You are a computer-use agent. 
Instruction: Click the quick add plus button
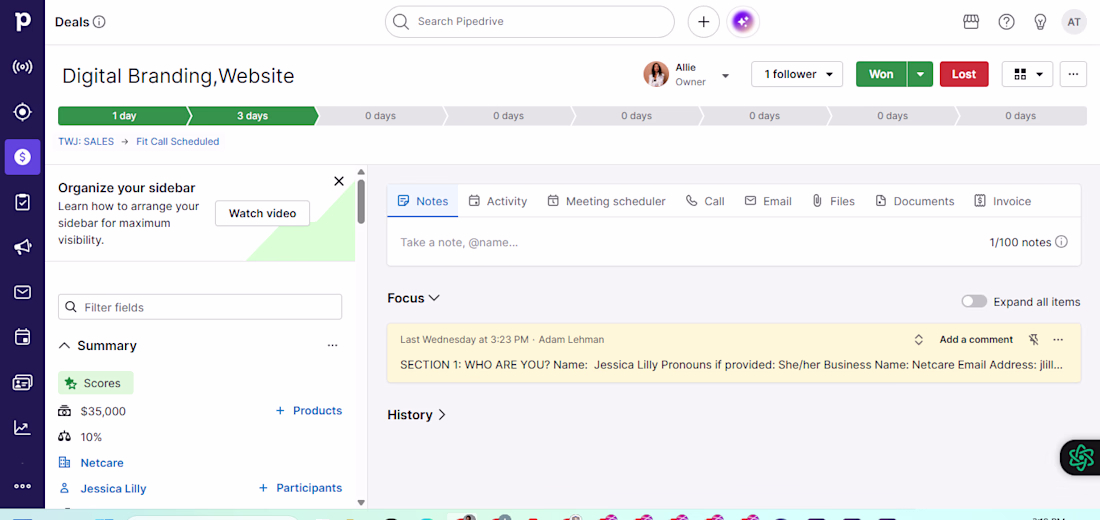tap(704, 22)
